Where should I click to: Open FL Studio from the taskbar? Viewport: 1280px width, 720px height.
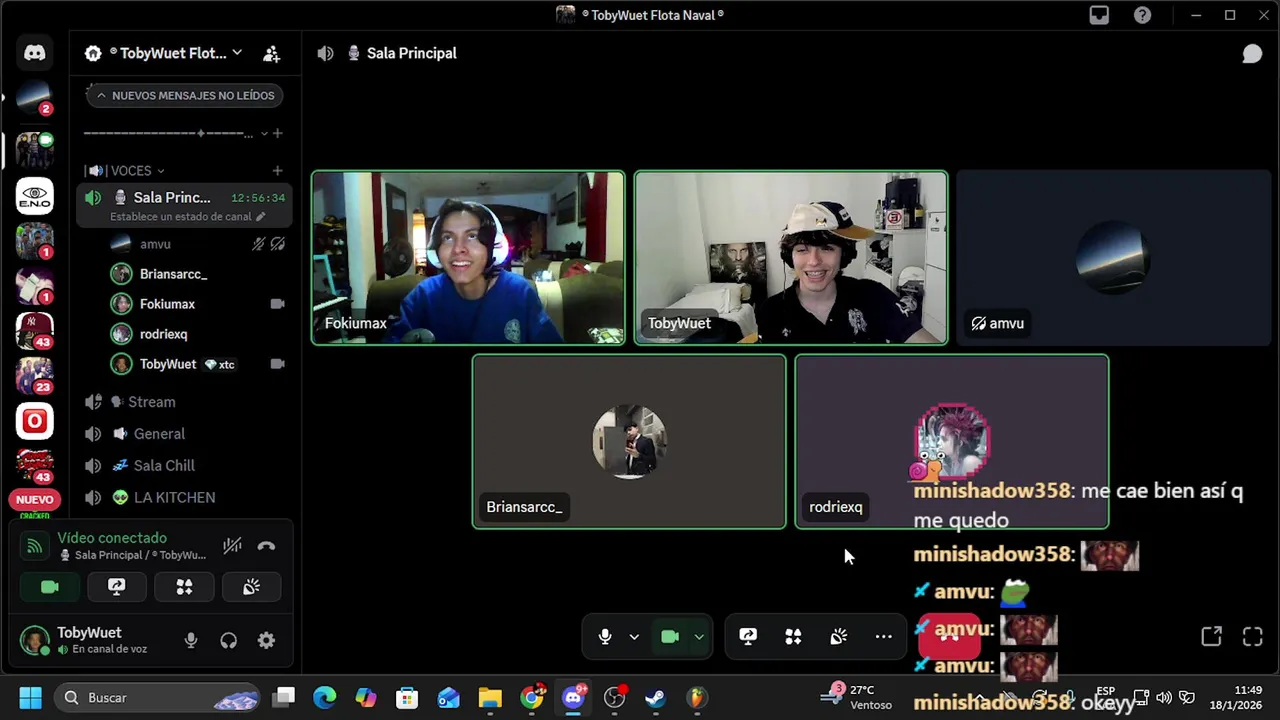pos(697,698)
